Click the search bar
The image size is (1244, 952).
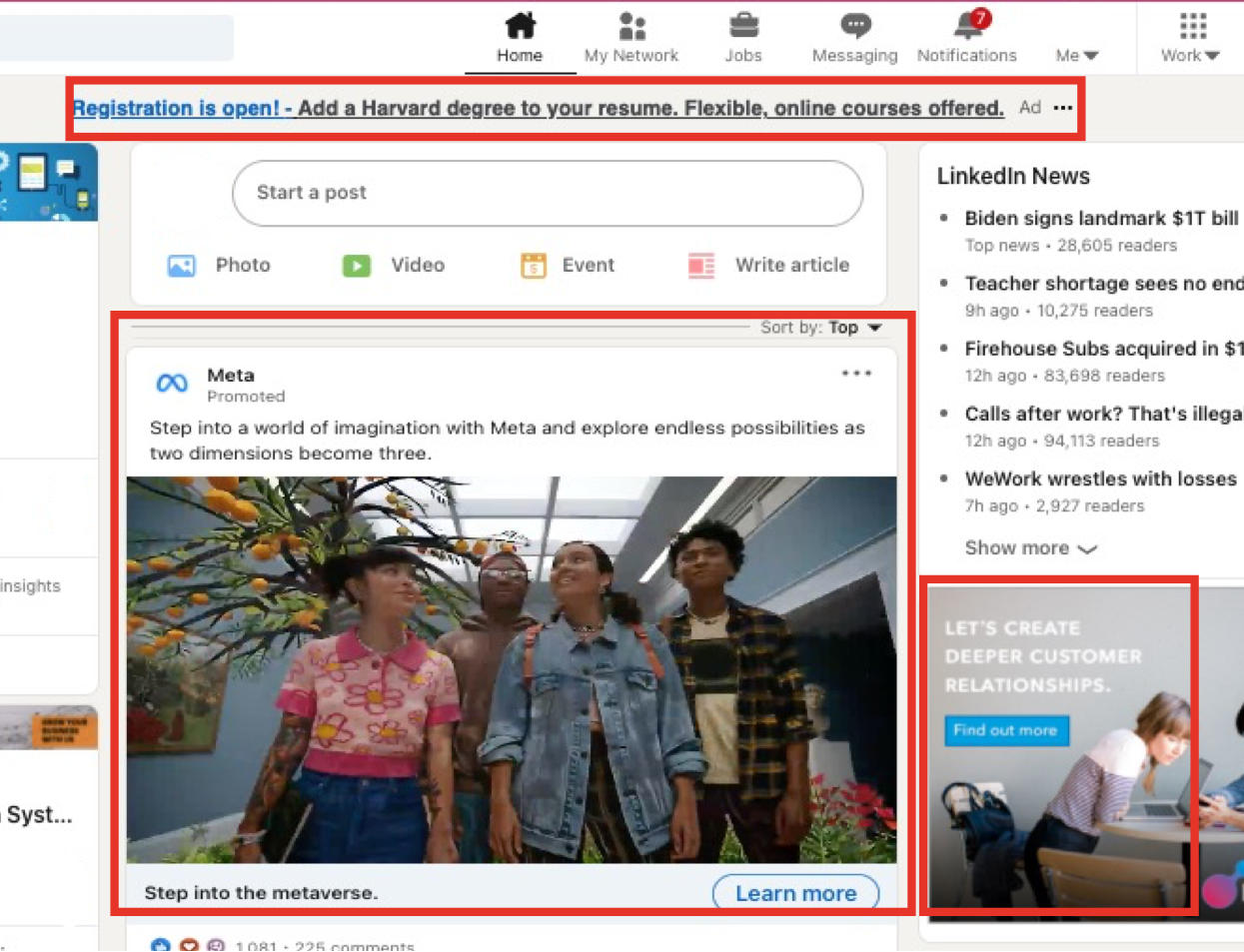click(116, 38)
